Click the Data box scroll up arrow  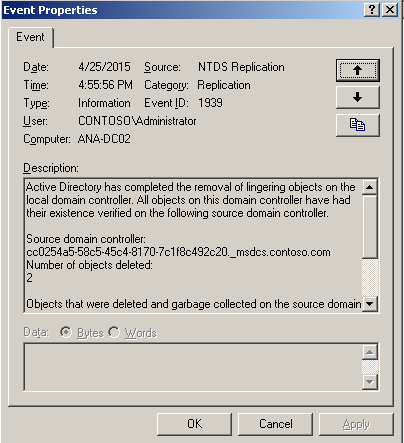(x=369, y=352)
